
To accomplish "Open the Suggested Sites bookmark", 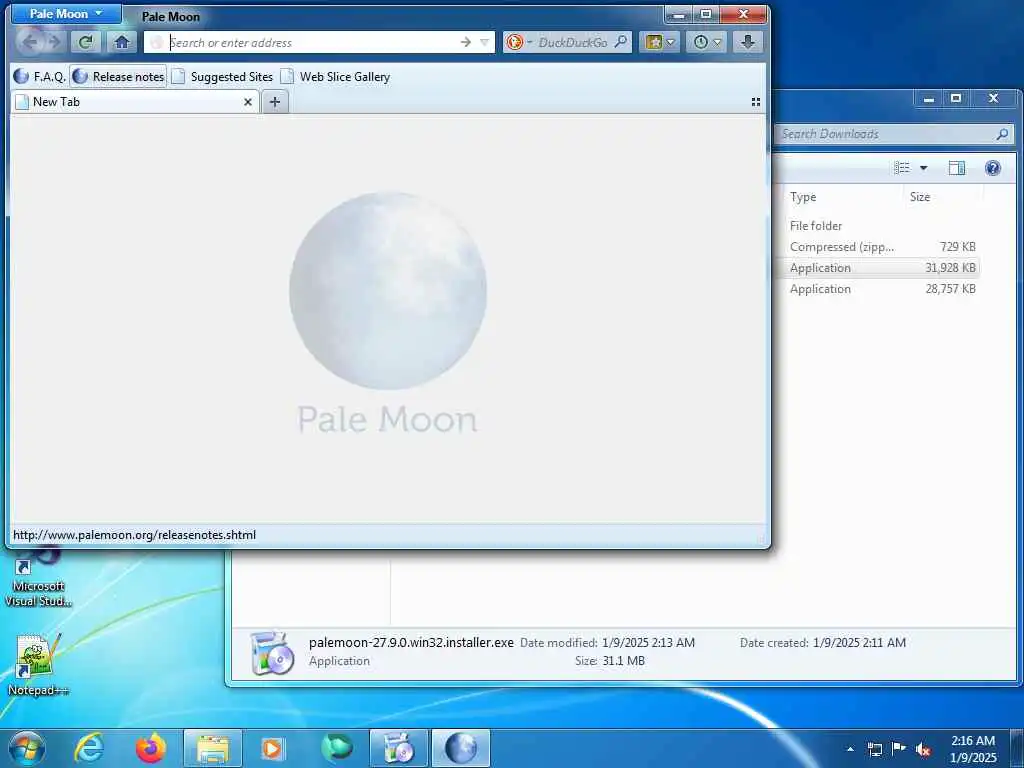I will pos(222,76).
